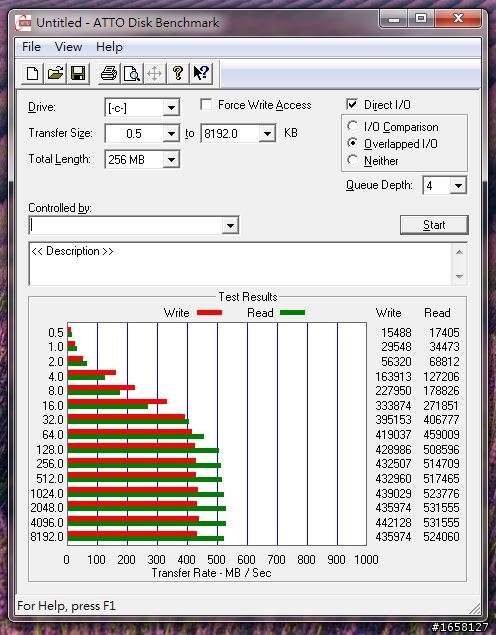Click the 'For Help, press F1' status text

(x=66, y=606)
